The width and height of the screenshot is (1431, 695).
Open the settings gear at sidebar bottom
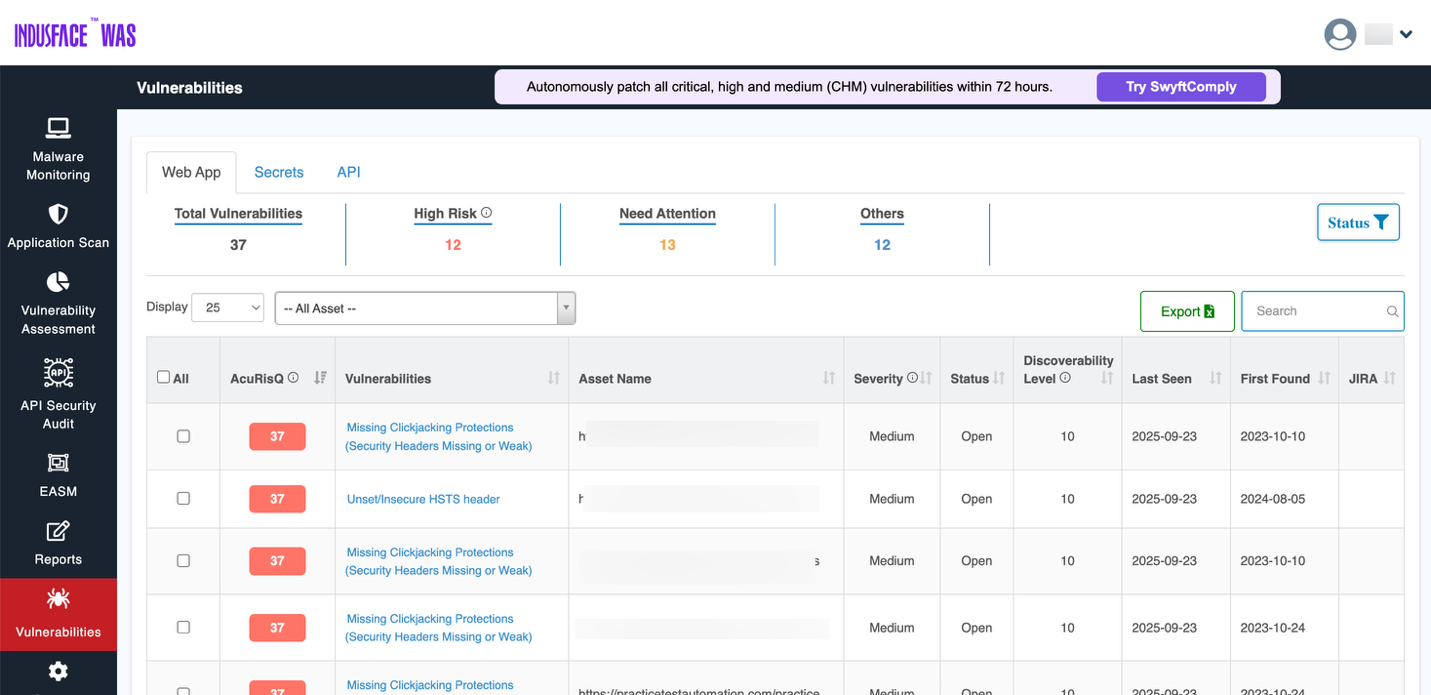(58, 671)
